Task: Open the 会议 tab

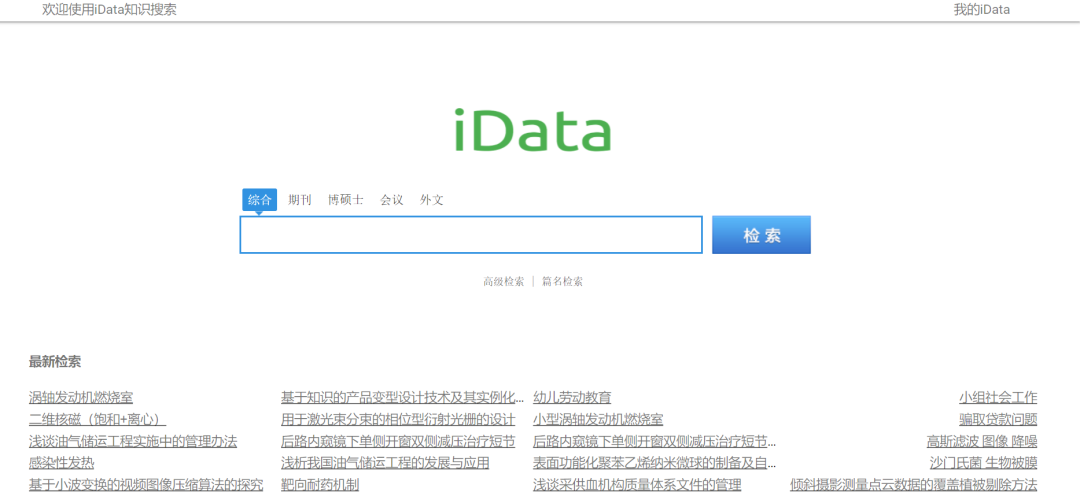Action: tap(392, 200)
